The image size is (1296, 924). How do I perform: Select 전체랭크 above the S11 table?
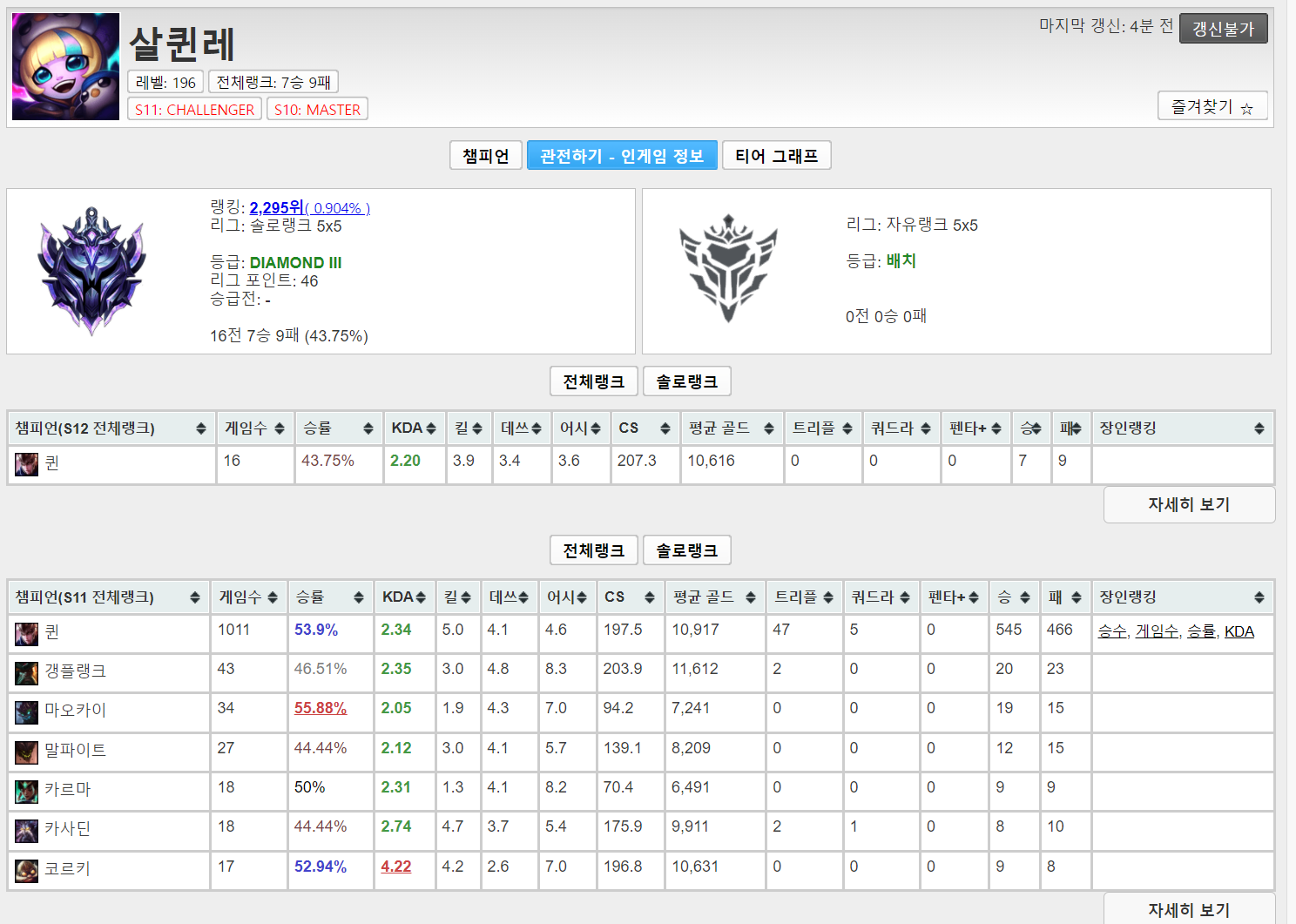(594, 550)
